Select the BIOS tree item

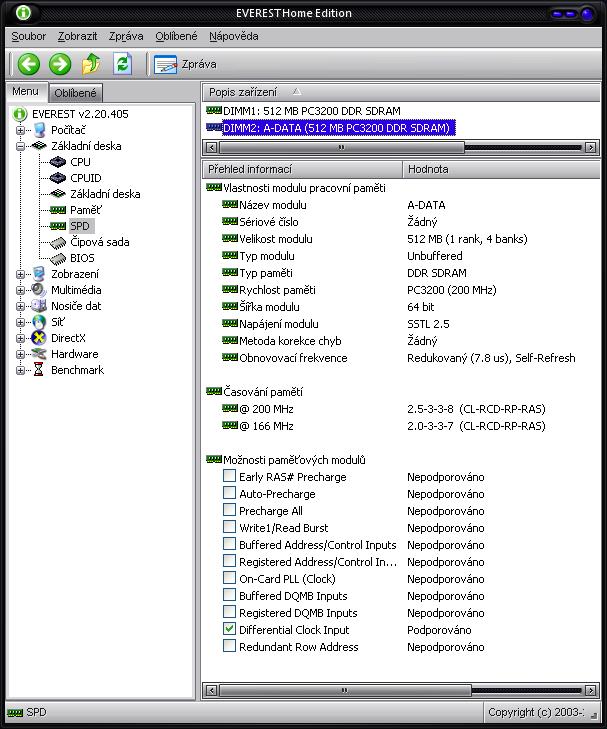(x=82, y=258)
